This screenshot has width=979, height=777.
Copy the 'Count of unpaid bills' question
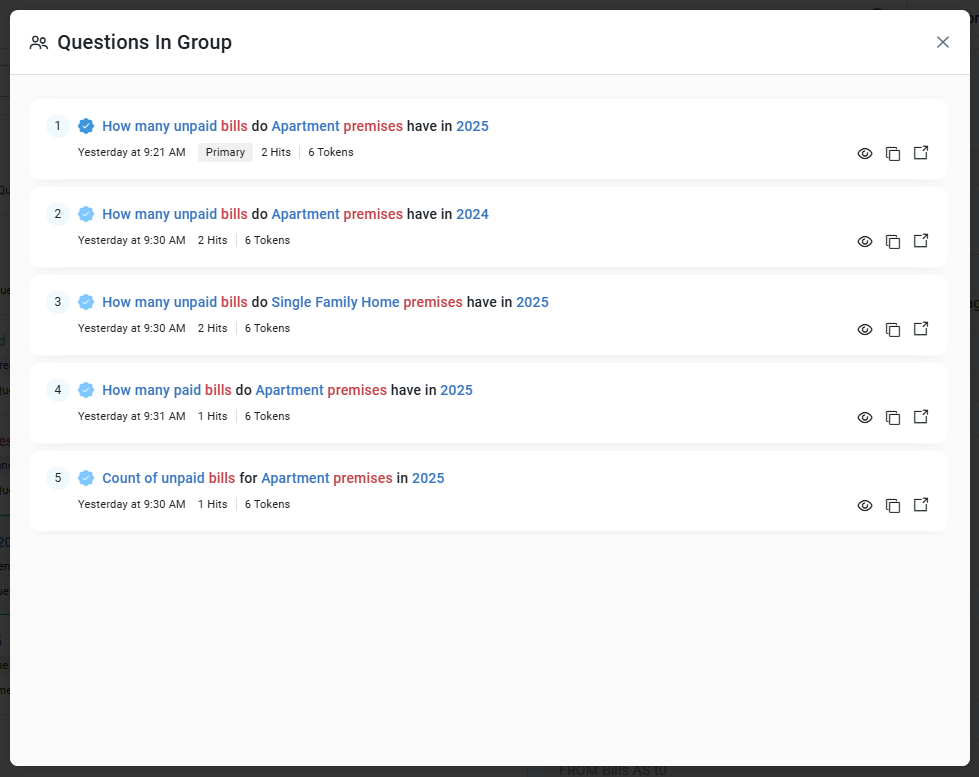pyautogui.click(x=893, y=506)
